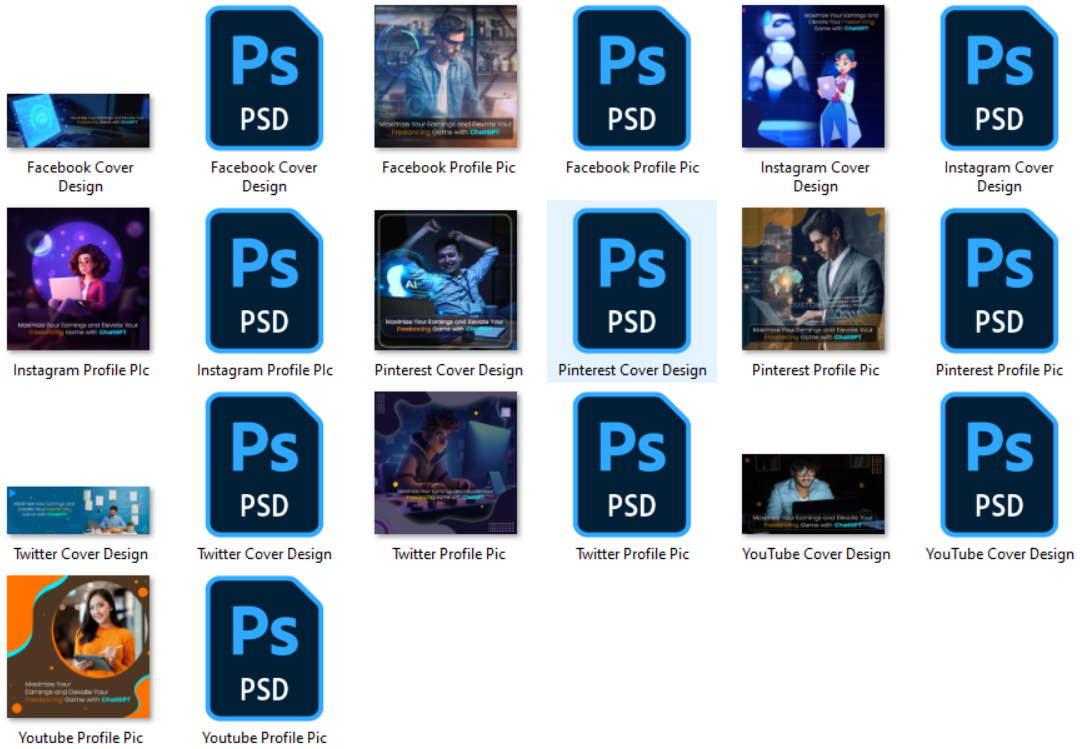Viewport: 1080px width, 749px height.
Task: Click the highlighted Pinterest Cover Design PSD icon
Action: pyautogui.click(x=632, y=281)
